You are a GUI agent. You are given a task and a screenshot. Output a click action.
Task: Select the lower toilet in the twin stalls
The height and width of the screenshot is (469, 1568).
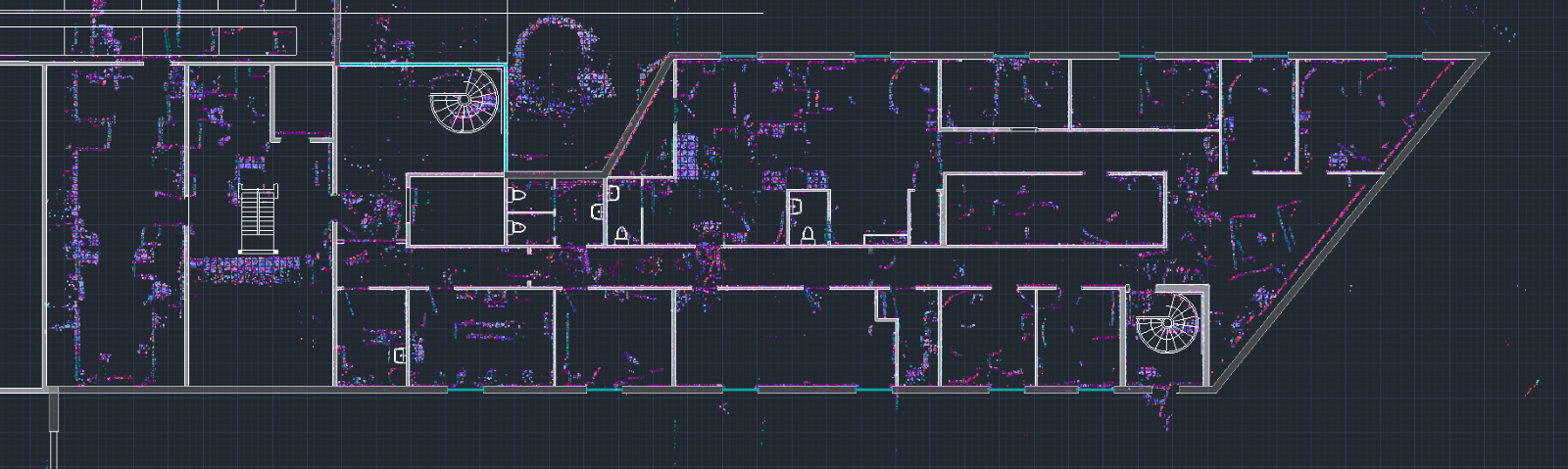(x=518, y=227)
